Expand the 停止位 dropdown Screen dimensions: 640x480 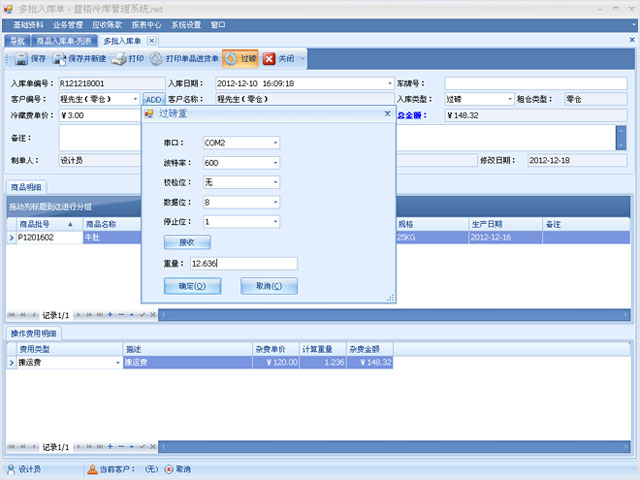click(276, 222)
